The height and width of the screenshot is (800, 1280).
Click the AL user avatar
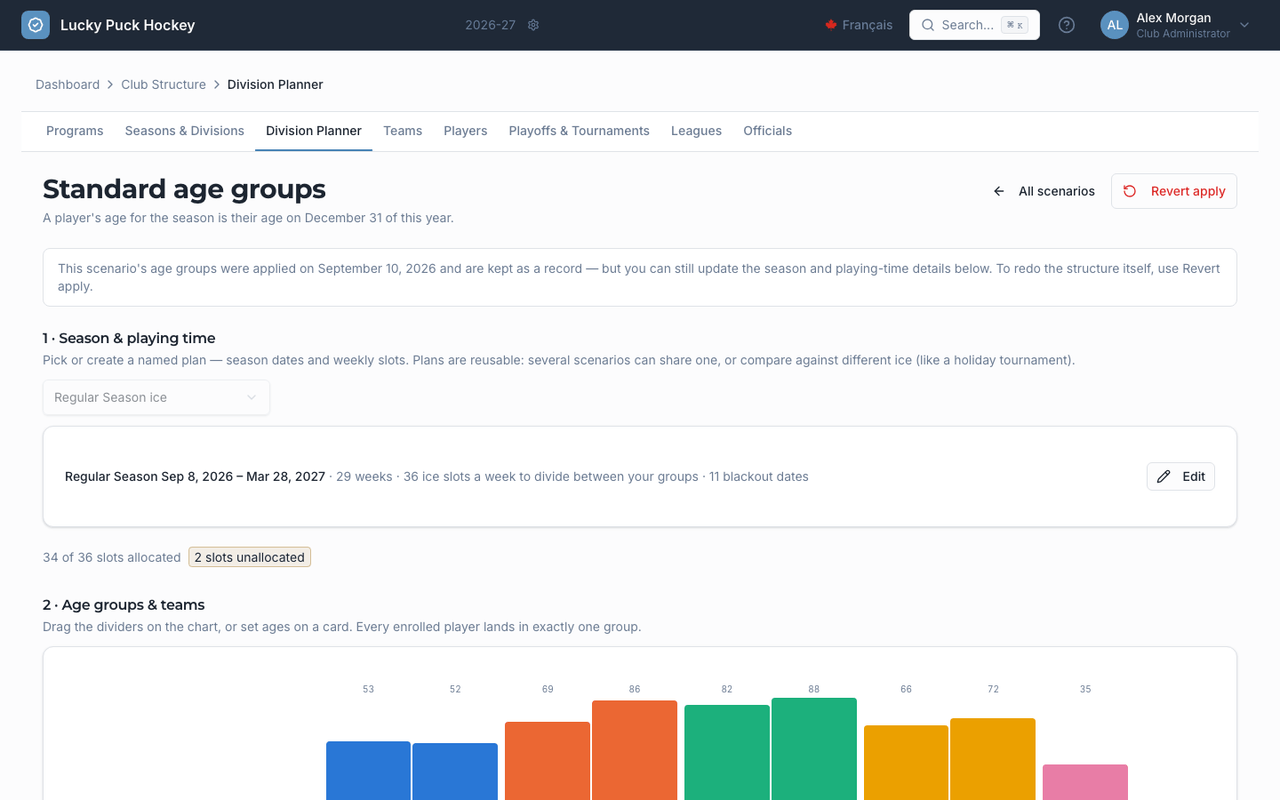pos(1114,25)
